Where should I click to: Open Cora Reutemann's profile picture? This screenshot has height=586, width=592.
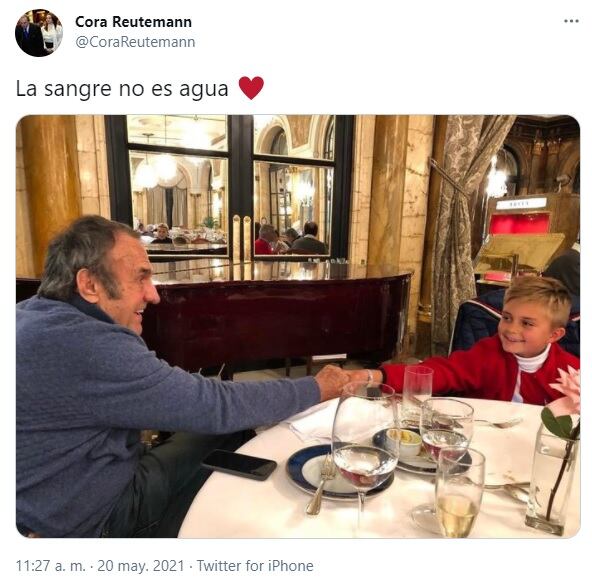(39, 33)
